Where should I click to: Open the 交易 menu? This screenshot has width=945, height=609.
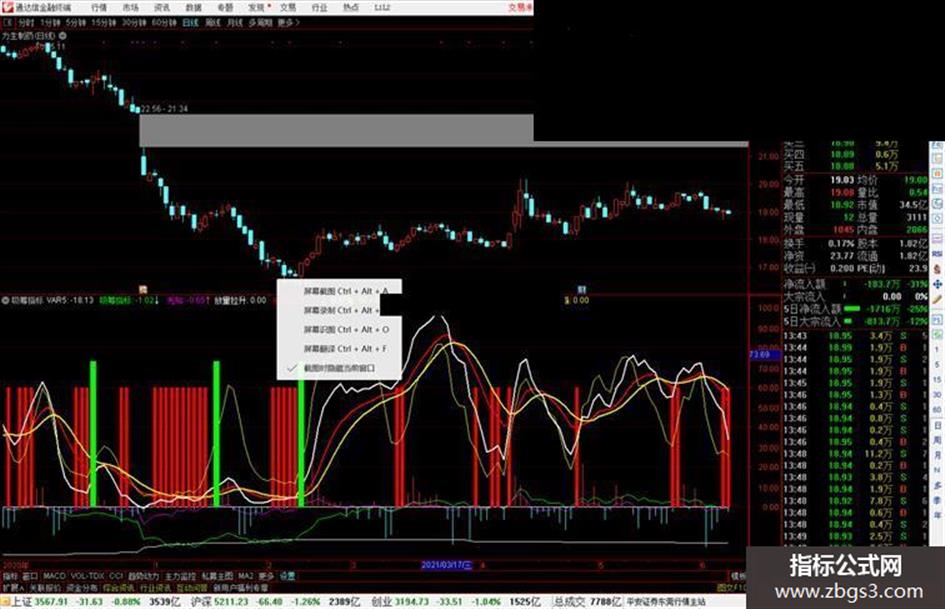coord(288,7)
